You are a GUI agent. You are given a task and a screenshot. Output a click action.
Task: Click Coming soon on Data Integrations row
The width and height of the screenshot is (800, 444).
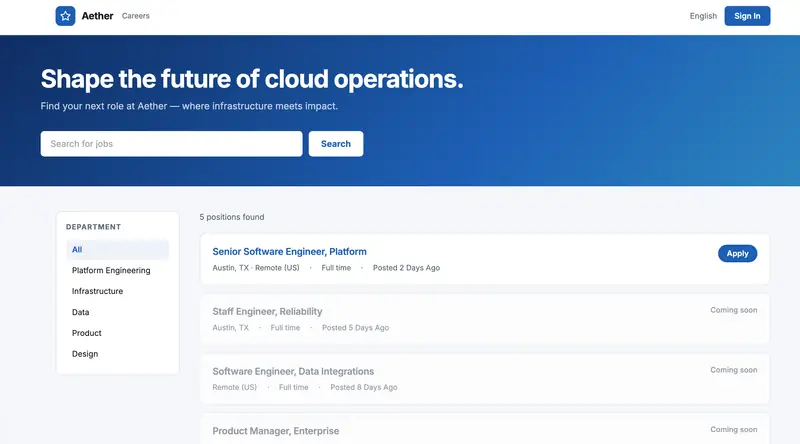pyautogui.click(x=734, y=370)
